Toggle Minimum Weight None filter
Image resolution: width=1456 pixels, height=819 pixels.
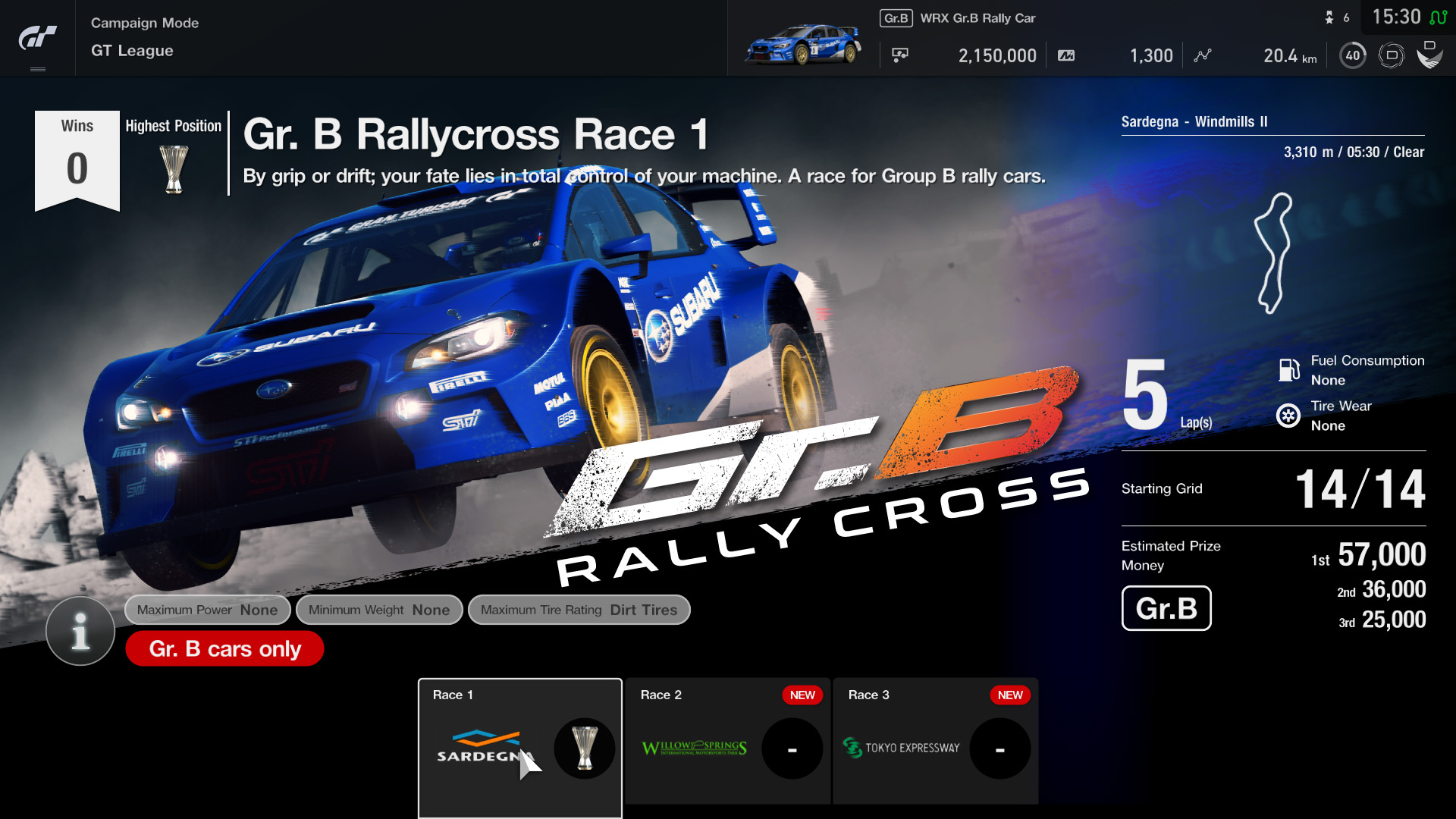(x=378, y=610)
